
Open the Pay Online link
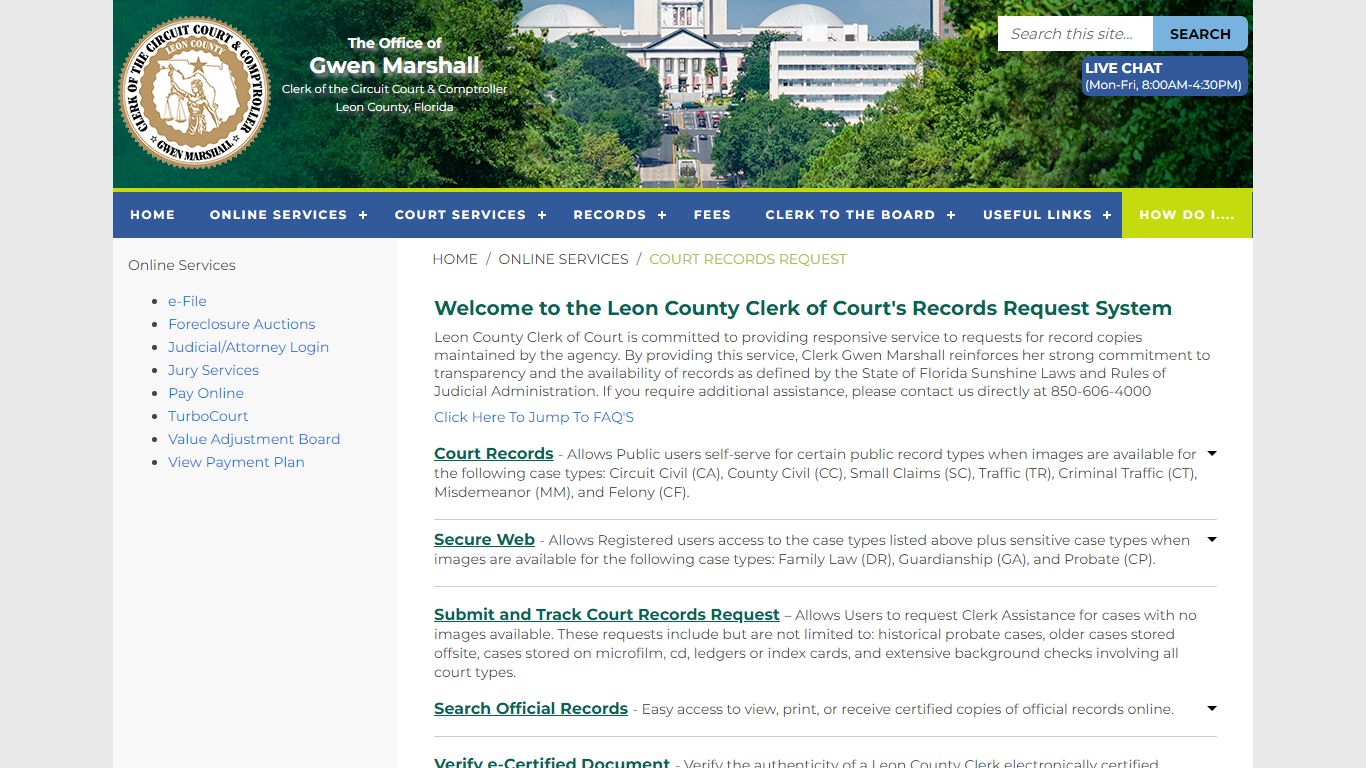pyautogui.click(x=206, y=393)
